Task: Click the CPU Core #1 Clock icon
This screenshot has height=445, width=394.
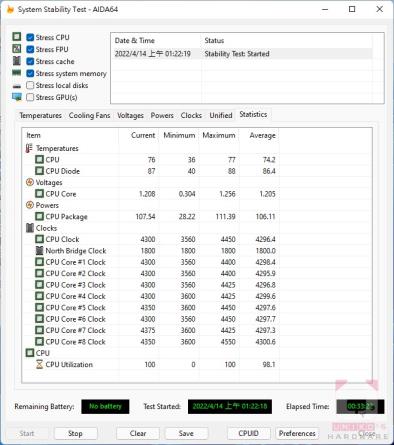Action: pos(39,262)
